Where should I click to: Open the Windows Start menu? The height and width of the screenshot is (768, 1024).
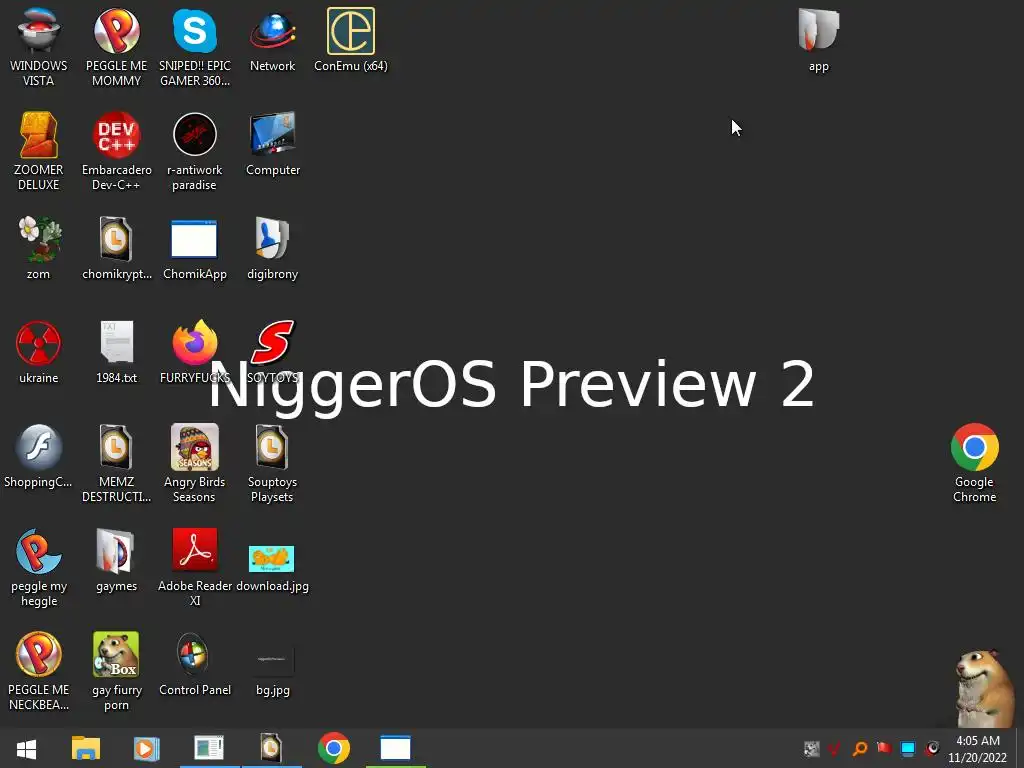pyautogui.click(x=27, y=748)
